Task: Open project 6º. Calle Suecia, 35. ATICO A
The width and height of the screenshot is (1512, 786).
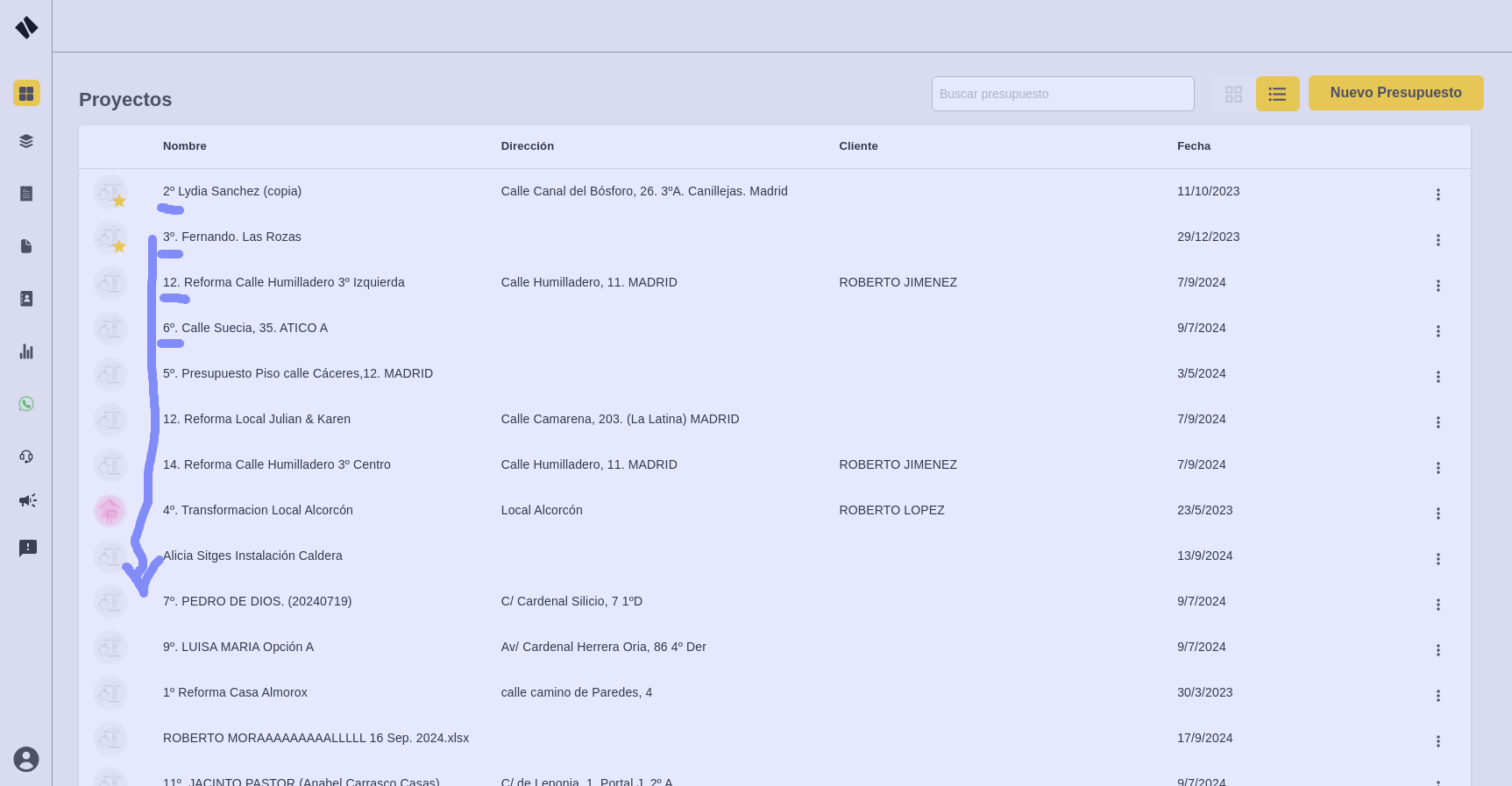Action: 245,328
